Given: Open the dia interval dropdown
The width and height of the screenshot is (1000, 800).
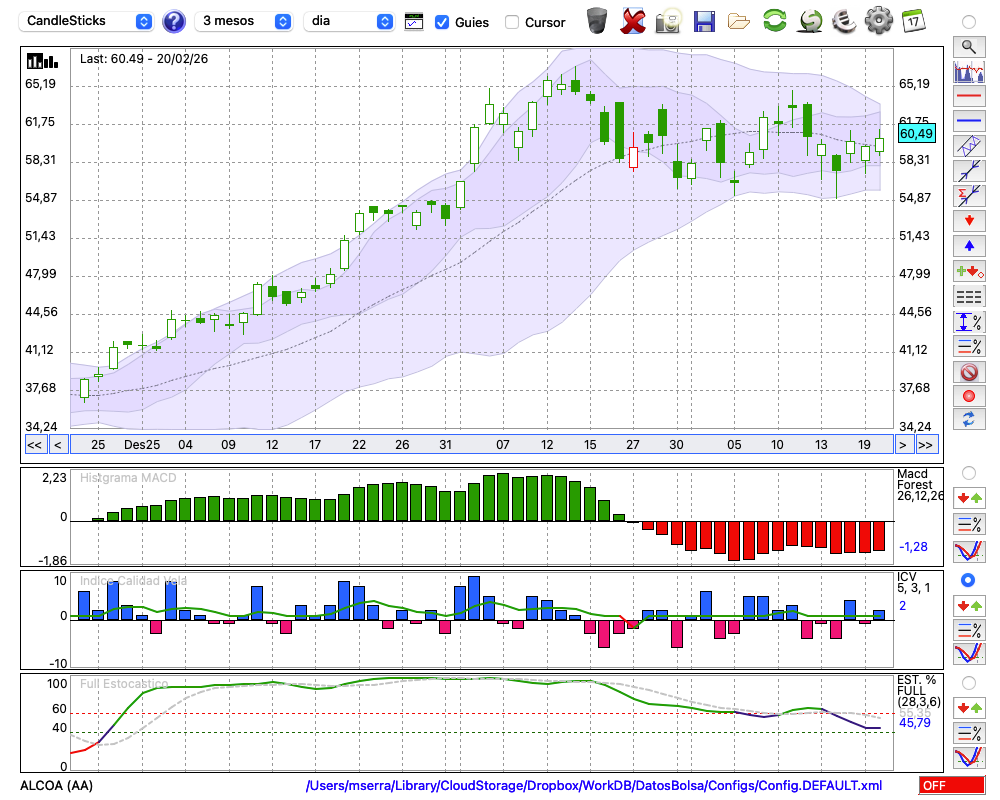Looking at the screenshot, I should click(350, 21).
